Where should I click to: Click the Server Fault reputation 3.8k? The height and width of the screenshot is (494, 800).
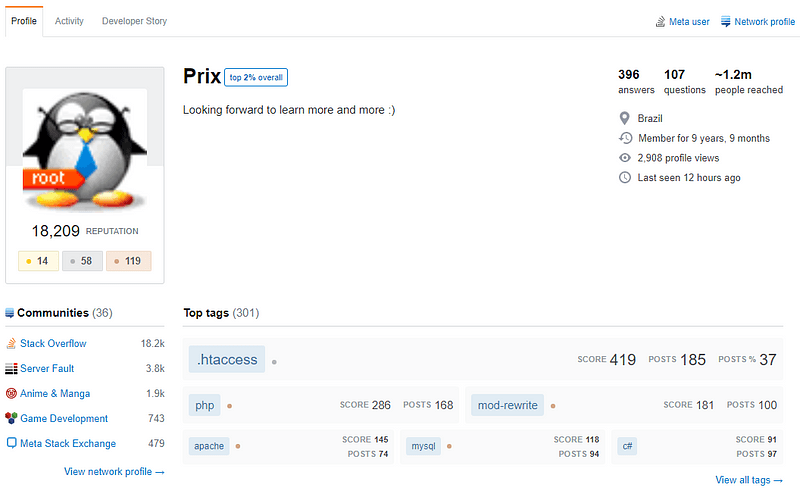[x=155, y=368]
